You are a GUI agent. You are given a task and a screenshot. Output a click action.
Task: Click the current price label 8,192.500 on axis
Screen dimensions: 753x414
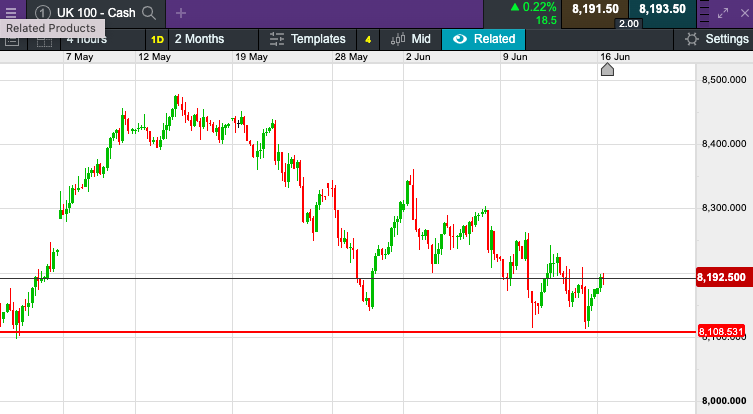coord(720,277)
